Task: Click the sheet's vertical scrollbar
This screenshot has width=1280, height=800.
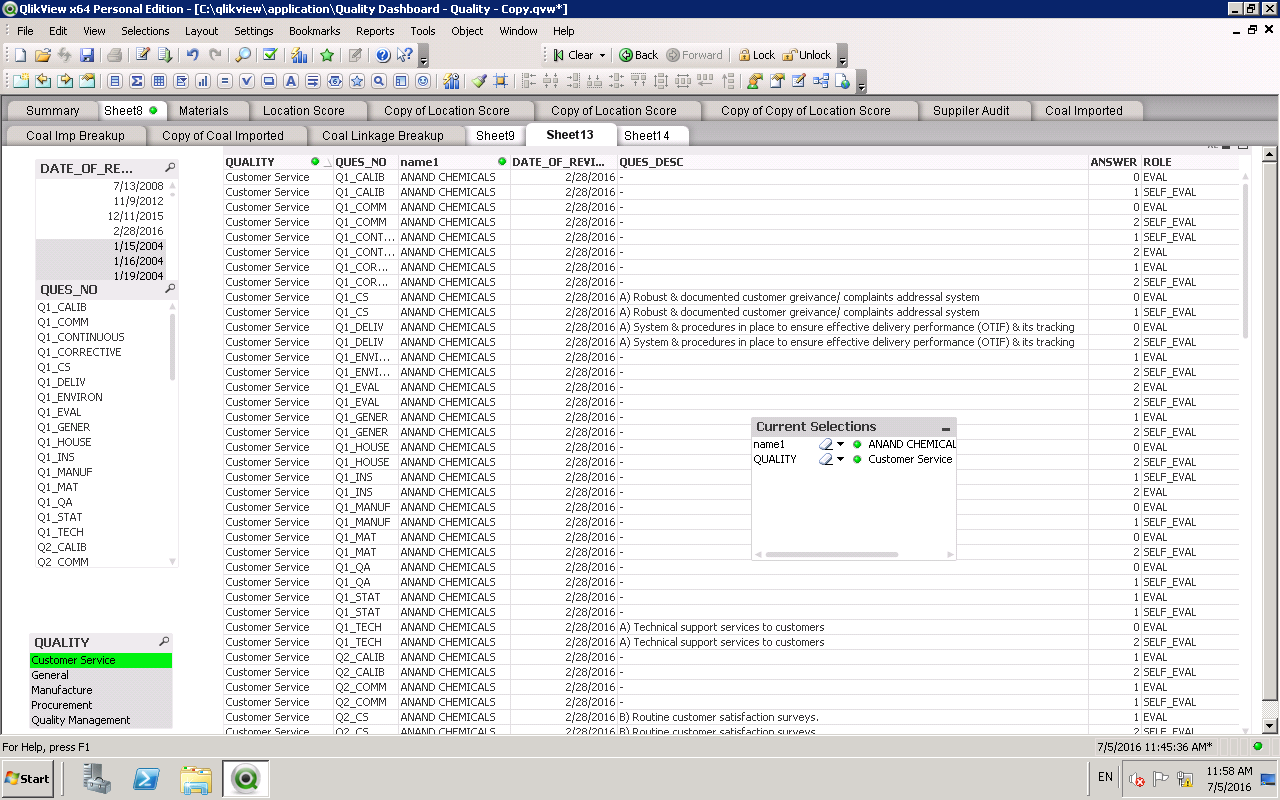Action: pos(1270,440)
